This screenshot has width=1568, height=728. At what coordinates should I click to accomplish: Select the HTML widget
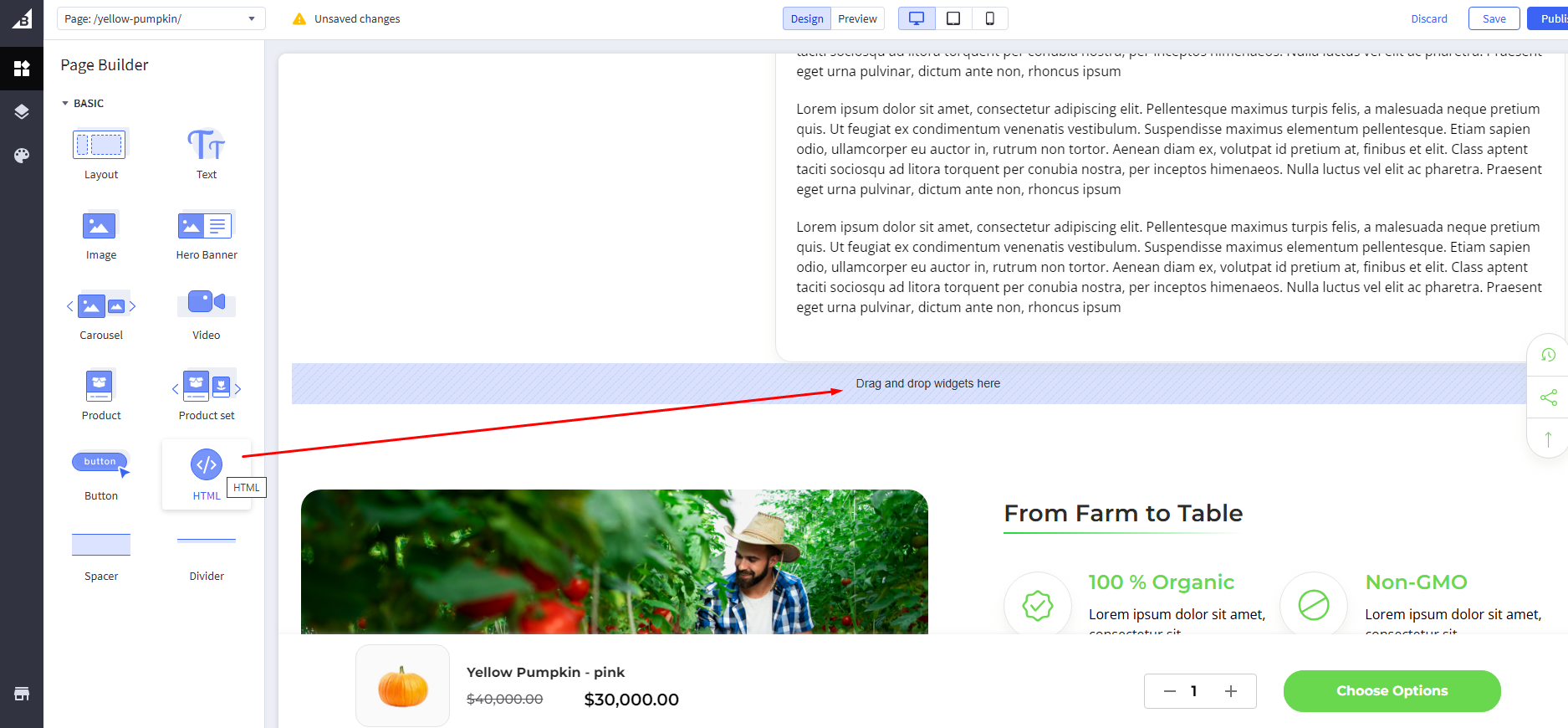coord(207,474)
